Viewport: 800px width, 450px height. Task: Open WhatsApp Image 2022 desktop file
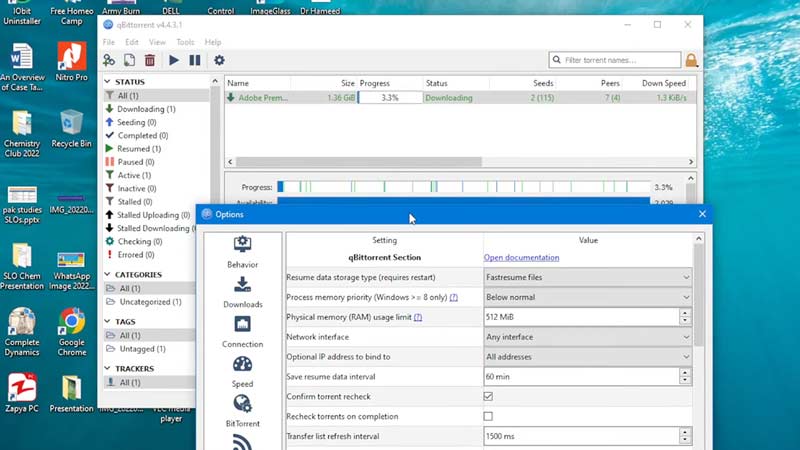[x=71, y=271]
